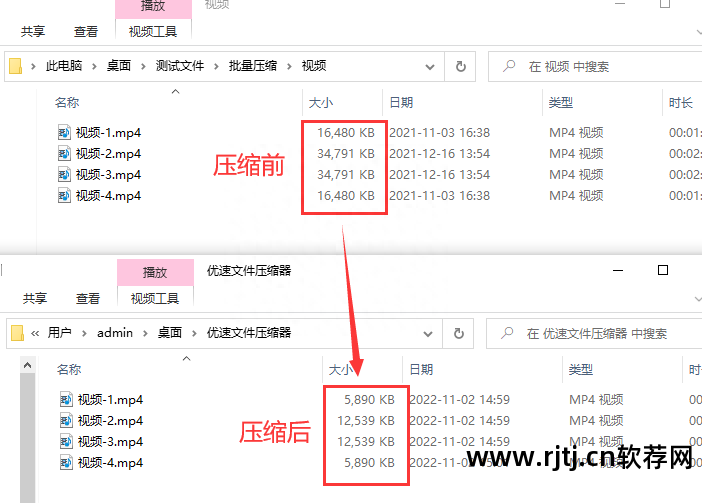Click the 视频-3.mp4 file icon in top window
Screen dimensions: 702x503
pos(64,175)
